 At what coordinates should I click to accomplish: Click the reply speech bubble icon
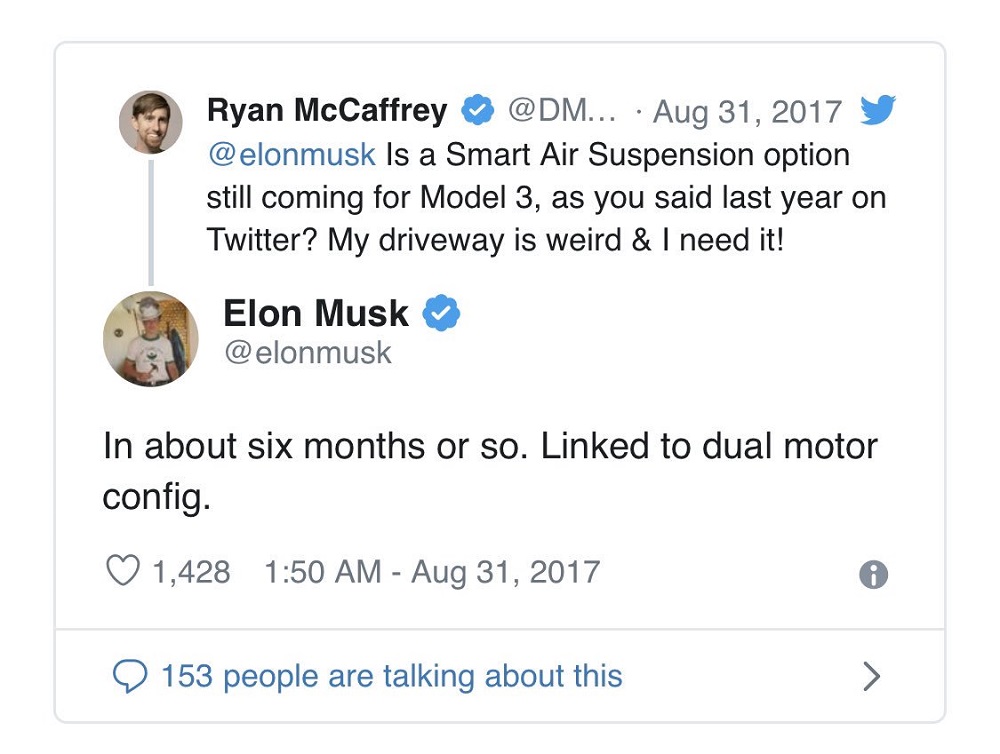[x=130, y=677]
